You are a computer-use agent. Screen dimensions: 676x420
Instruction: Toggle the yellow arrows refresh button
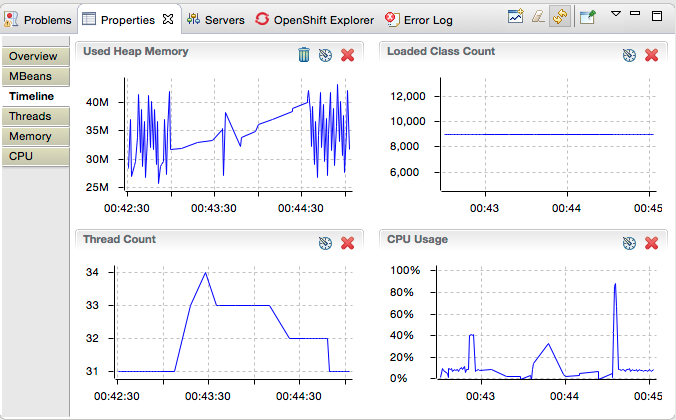tap(560, 17)
